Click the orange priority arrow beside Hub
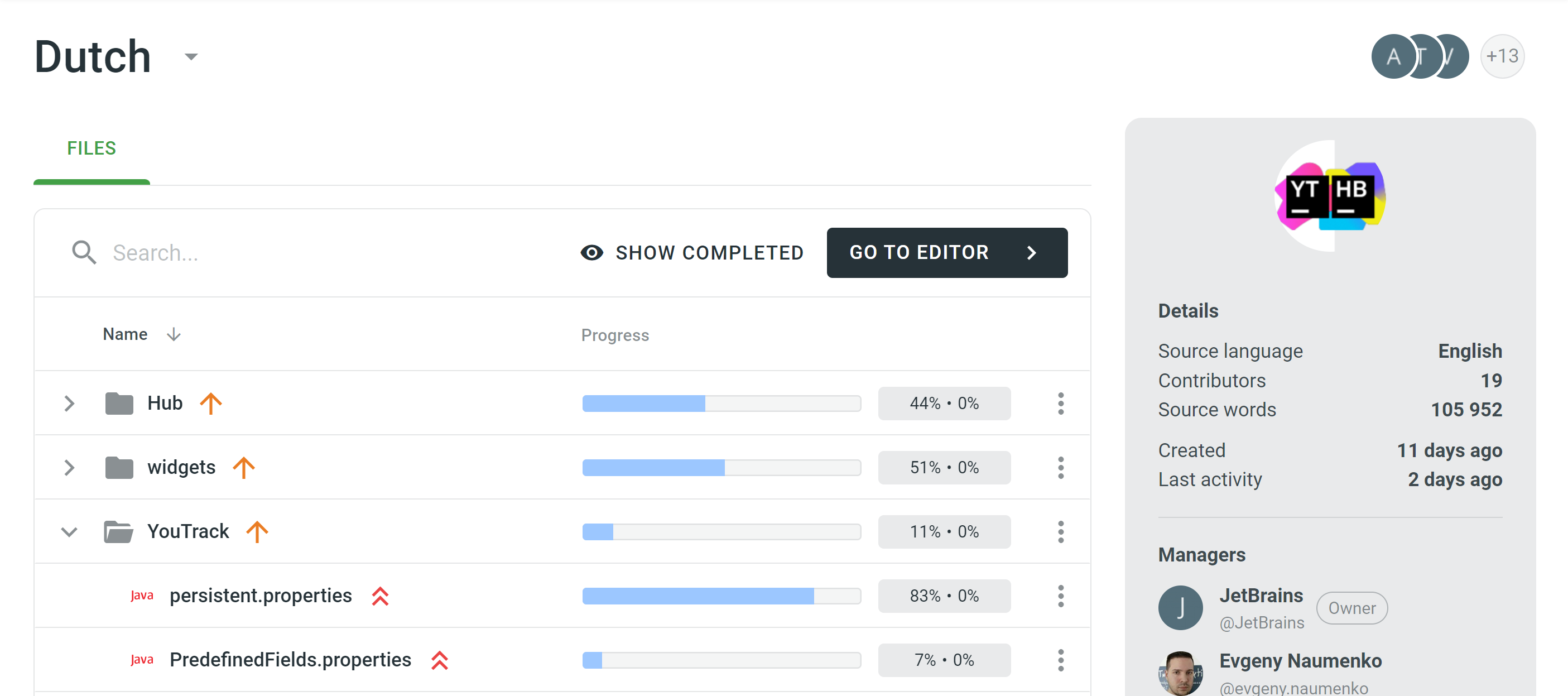This screenshot has width=1568, height=696. coord(210,403)
